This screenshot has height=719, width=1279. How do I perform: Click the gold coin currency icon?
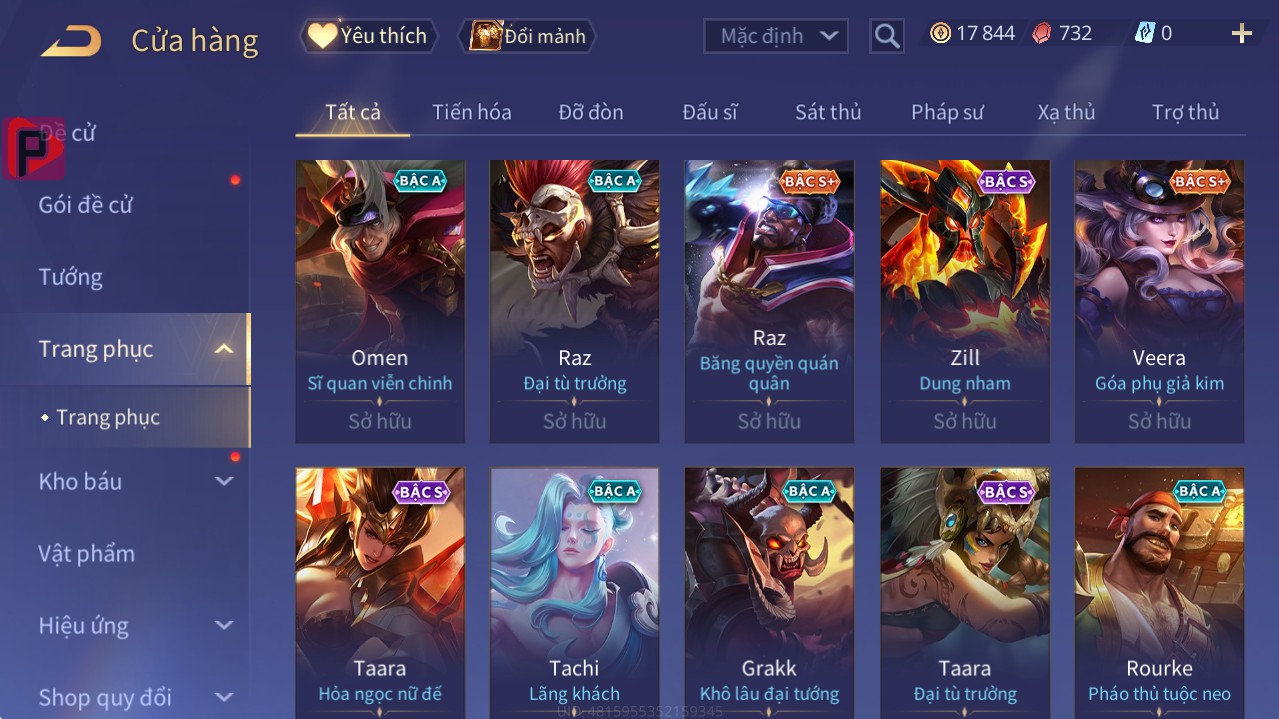pos(940,34)
